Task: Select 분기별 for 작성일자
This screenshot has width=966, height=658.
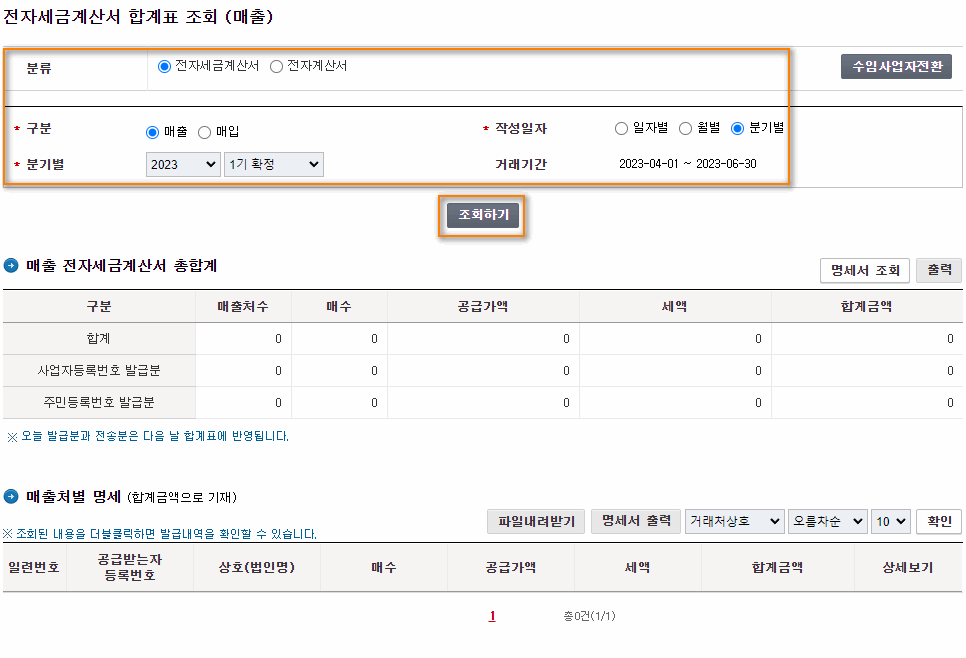Action: coord(737,128)
